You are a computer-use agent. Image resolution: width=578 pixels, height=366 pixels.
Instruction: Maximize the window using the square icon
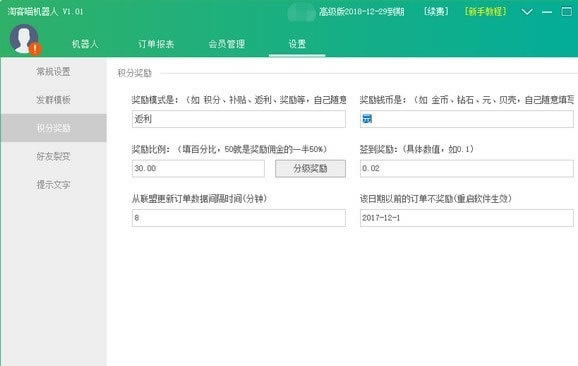567,11
